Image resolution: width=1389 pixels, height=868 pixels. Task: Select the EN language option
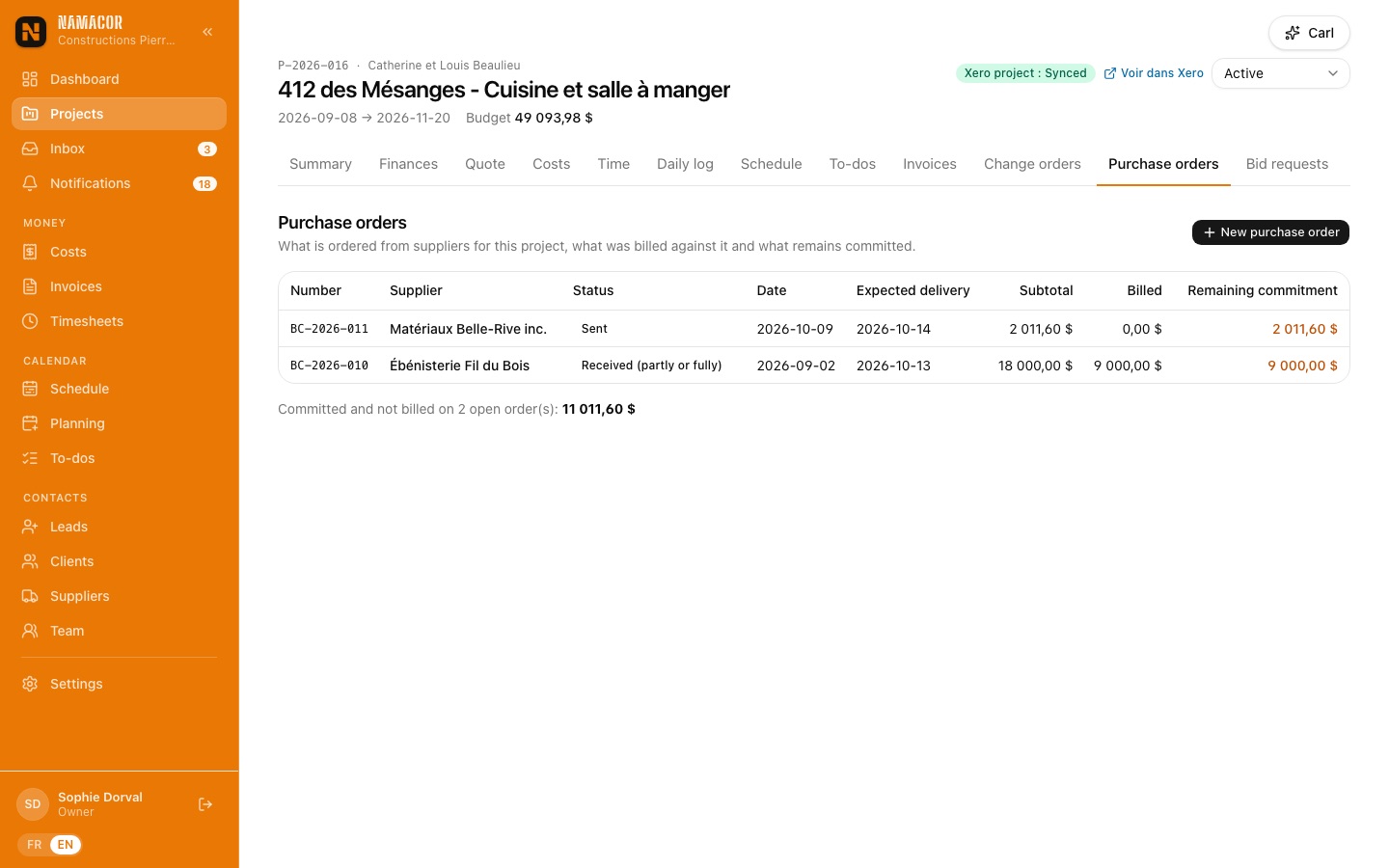[x=66, y=845]
